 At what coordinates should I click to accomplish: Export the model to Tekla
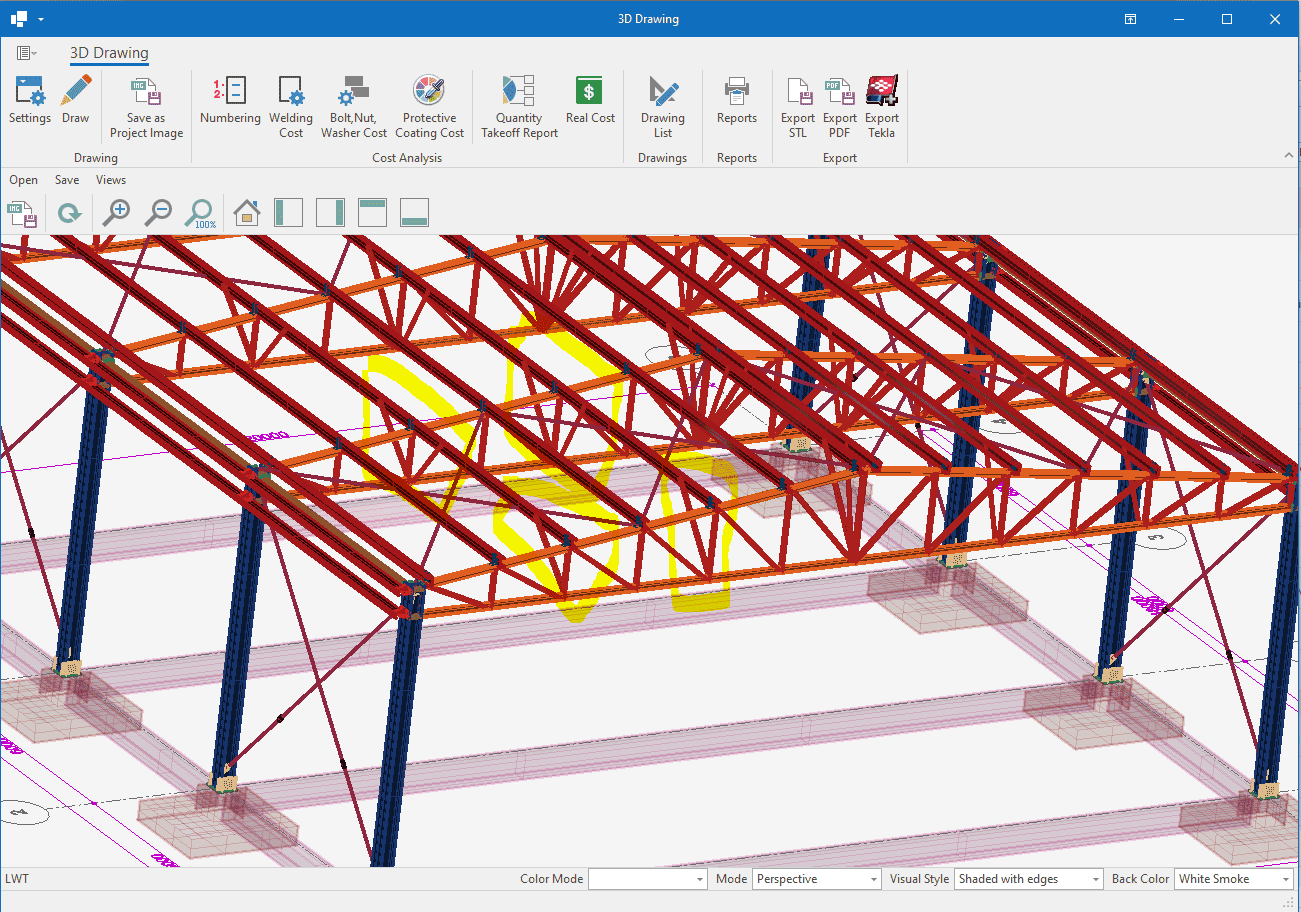point(881,107)
